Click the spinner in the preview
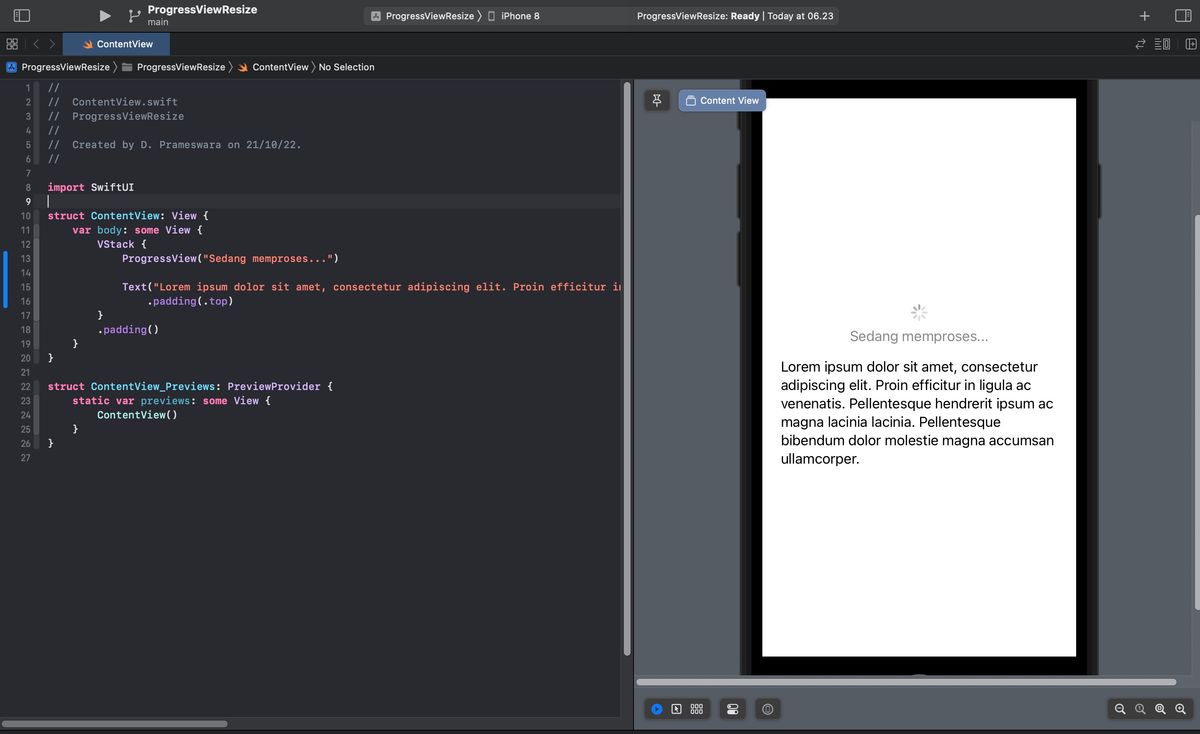1200x734 pixels. [x=919, y=313]
